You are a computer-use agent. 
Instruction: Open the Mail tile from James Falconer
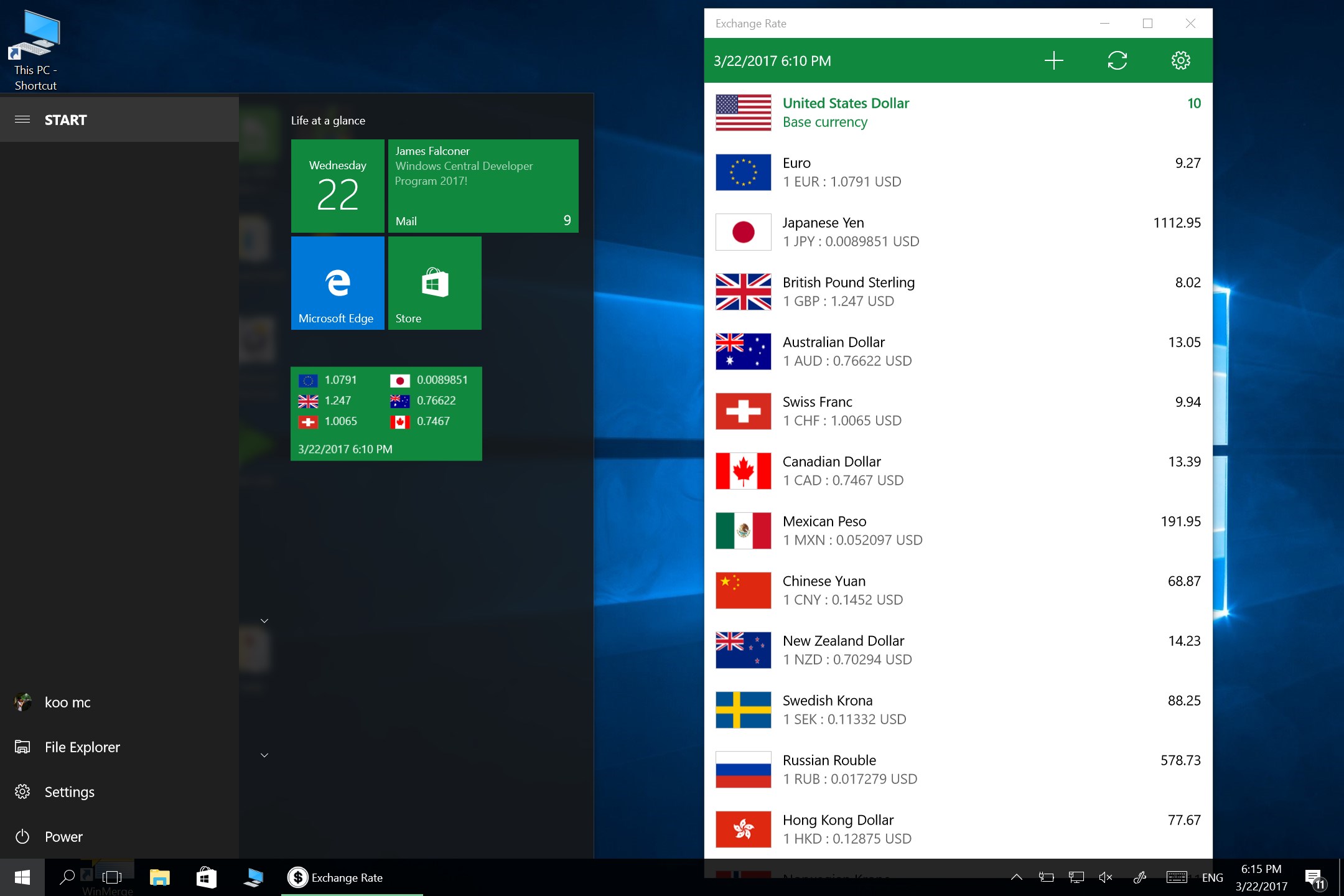click(483, 186)
